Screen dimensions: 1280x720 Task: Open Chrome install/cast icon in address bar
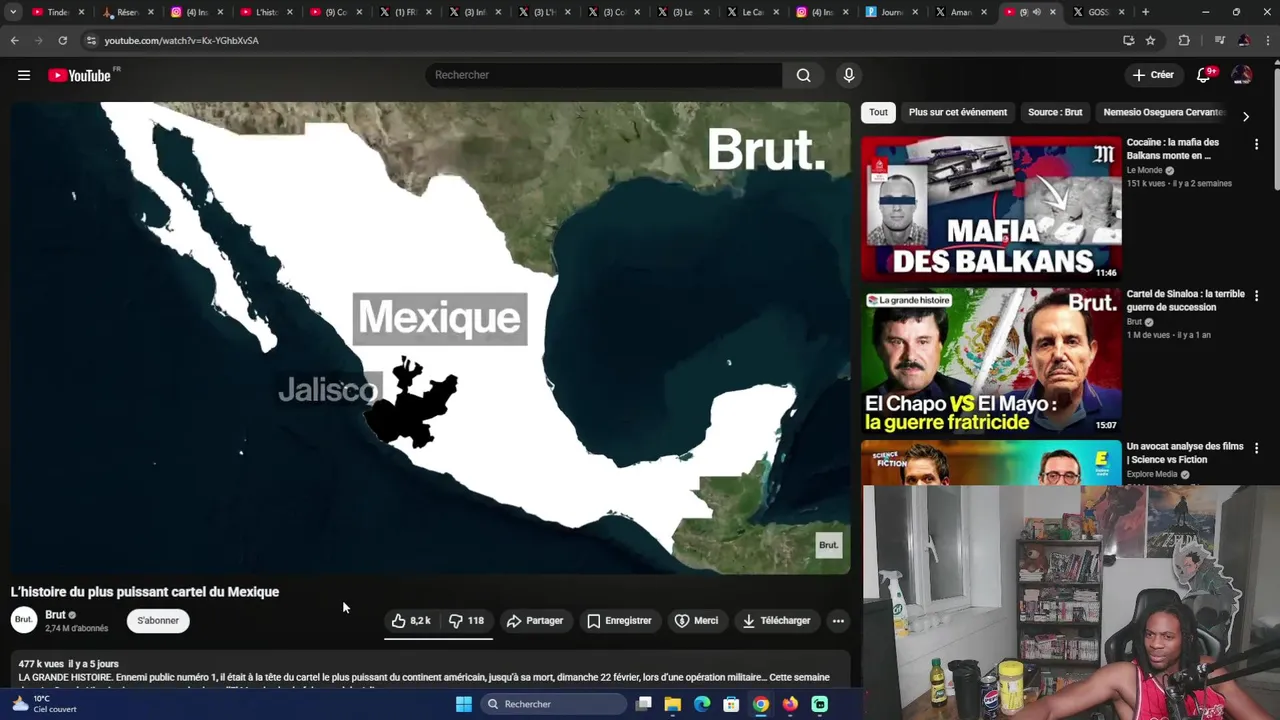click(1128, 40)
